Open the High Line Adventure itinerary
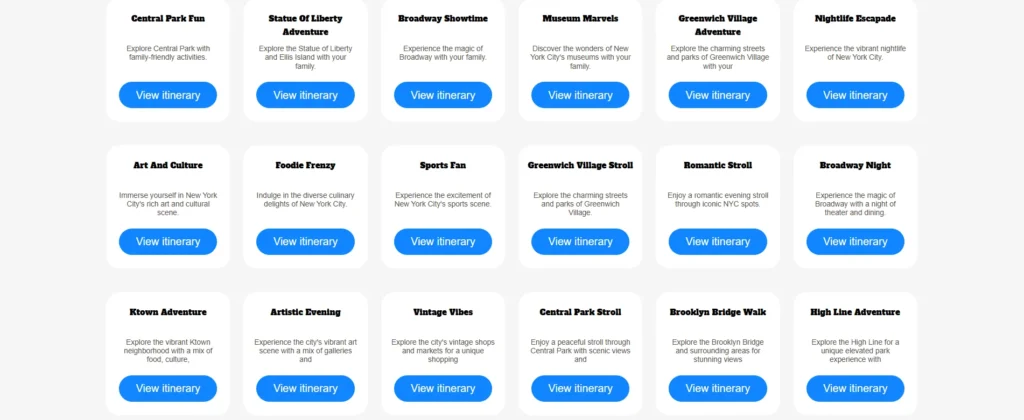The width and height of the screenshot is (1024, 420). tap(855, 388)
